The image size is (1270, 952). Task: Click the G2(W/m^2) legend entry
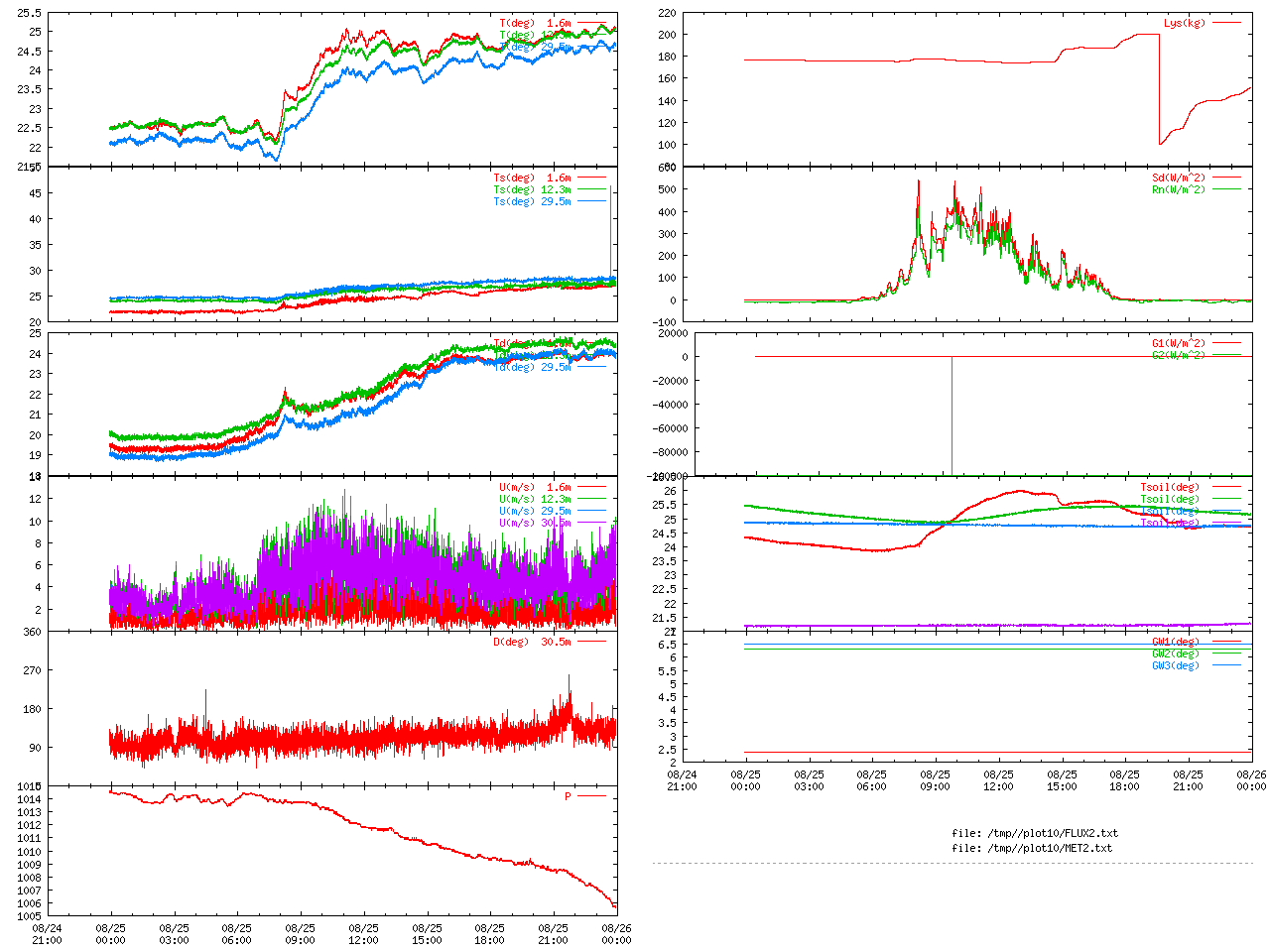1196,356
